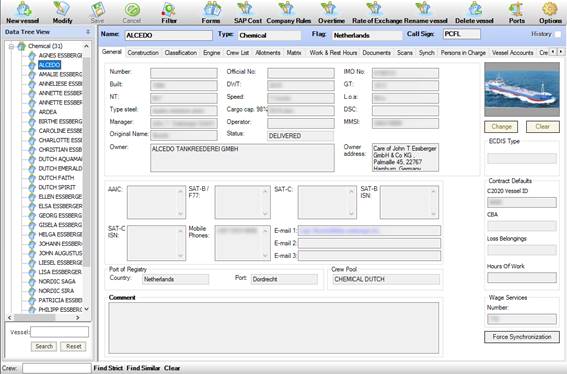Viewport: 567px width, 374px height.
Task: Click the vessel tree vertical scrollbar thumb
Action: coord(86,163)
